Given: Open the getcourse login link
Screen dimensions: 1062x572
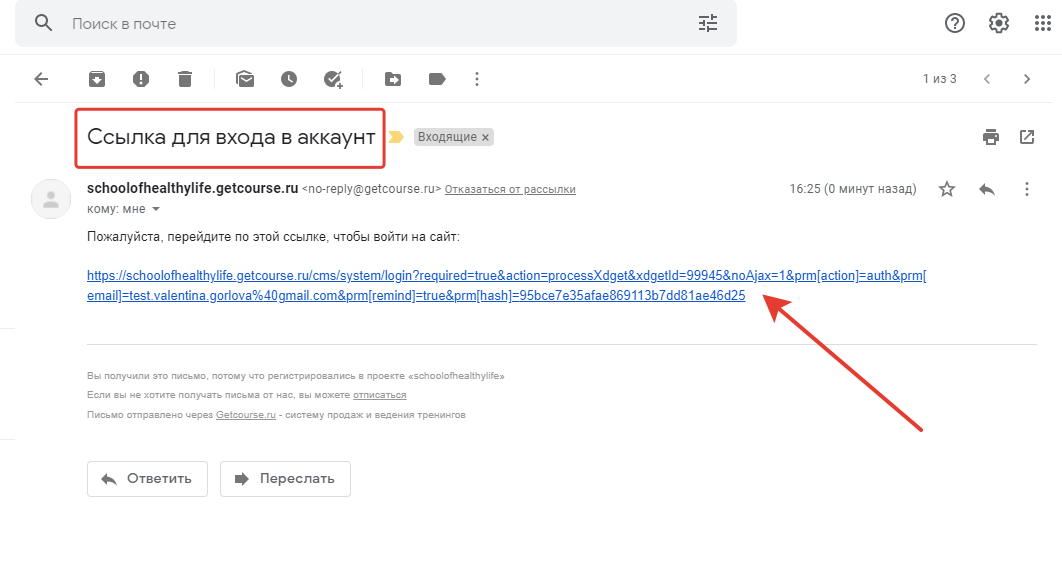Looking at the screenshot, I should pyautogui.click(x=506, y=286).
